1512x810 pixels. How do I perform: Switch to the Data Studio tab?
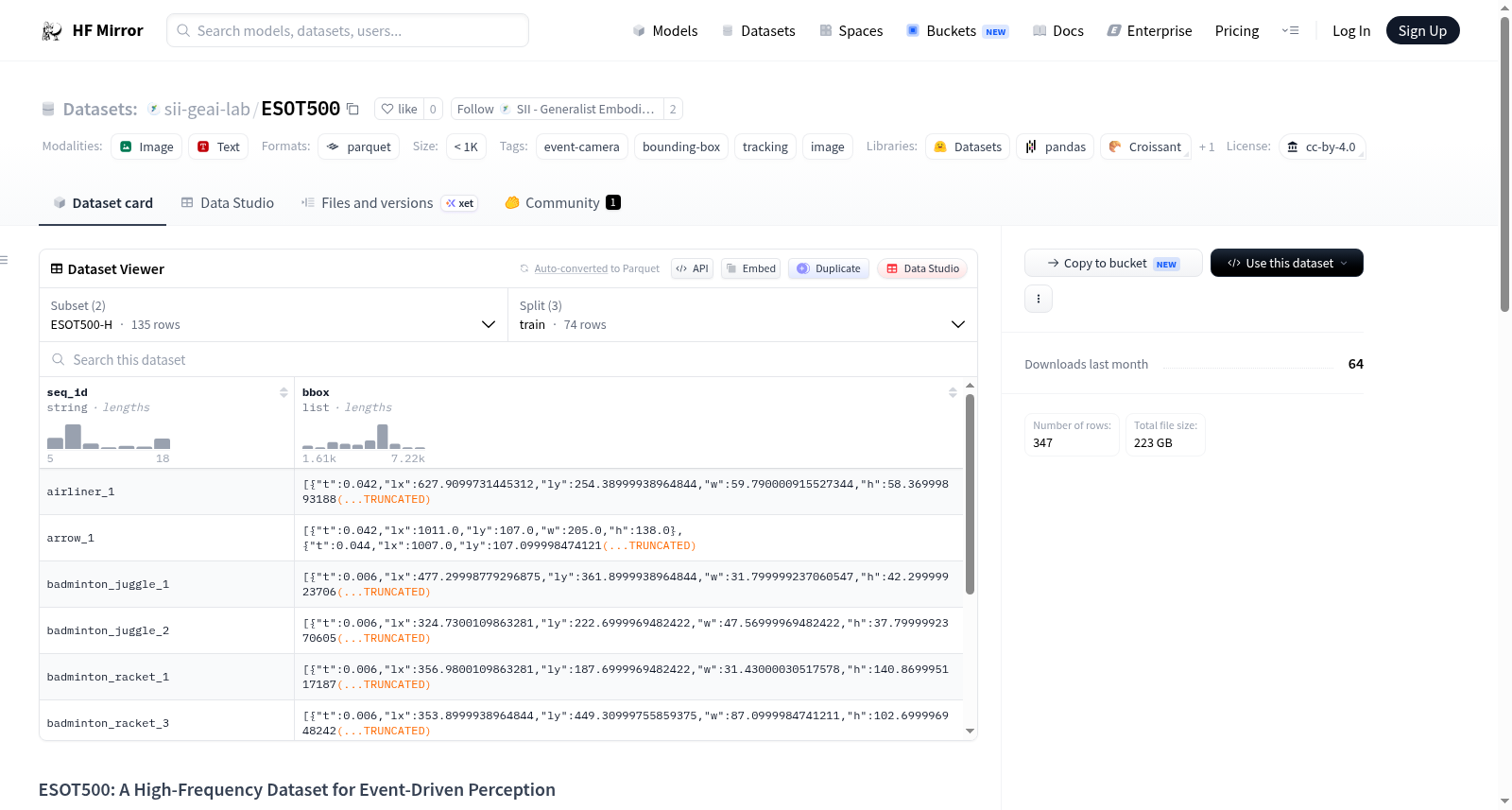point(228,203)
